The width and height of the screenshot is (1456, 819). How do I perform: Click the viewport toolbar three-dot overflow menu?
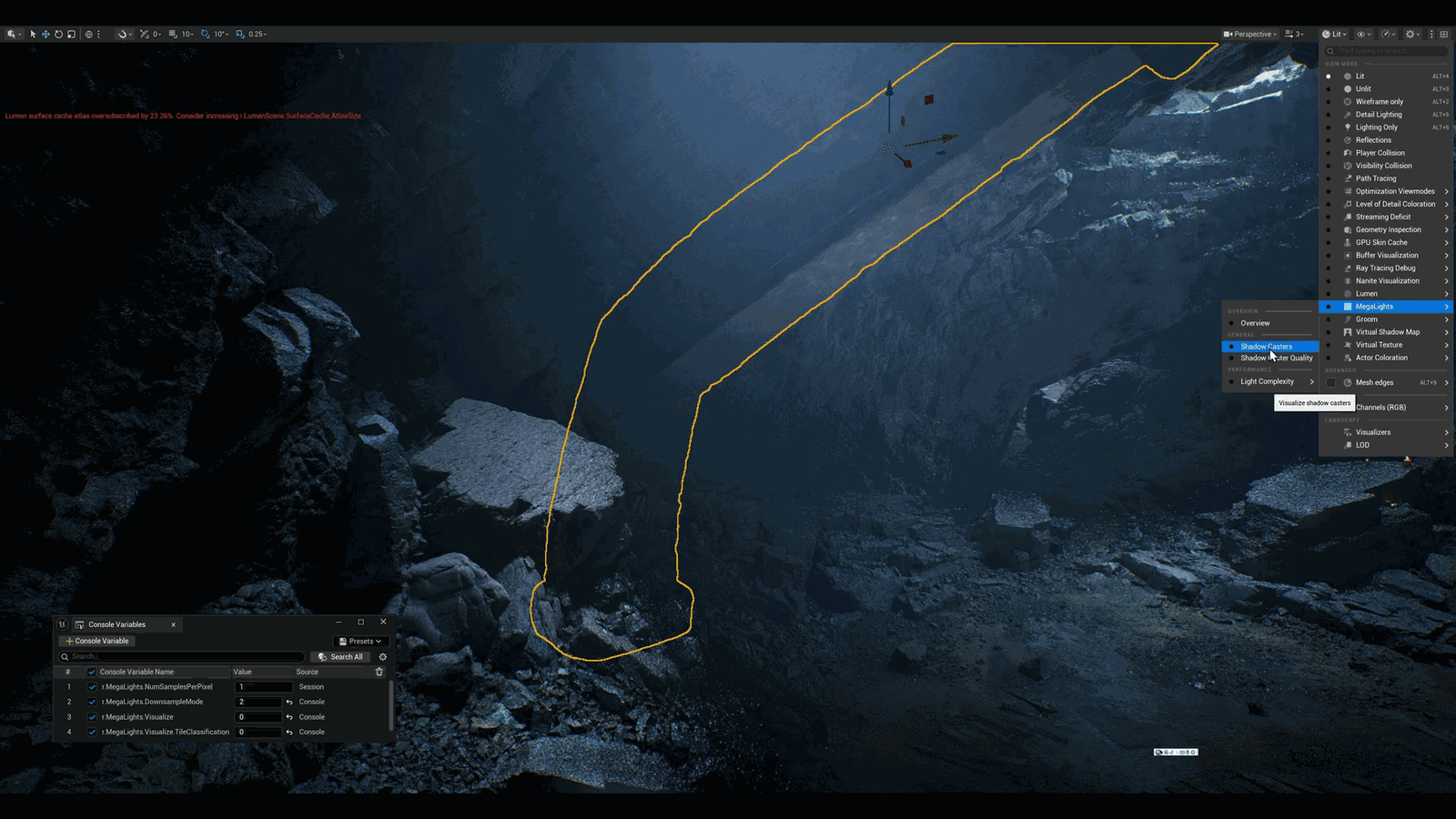pyautogui.click(x=1431, y=34)
